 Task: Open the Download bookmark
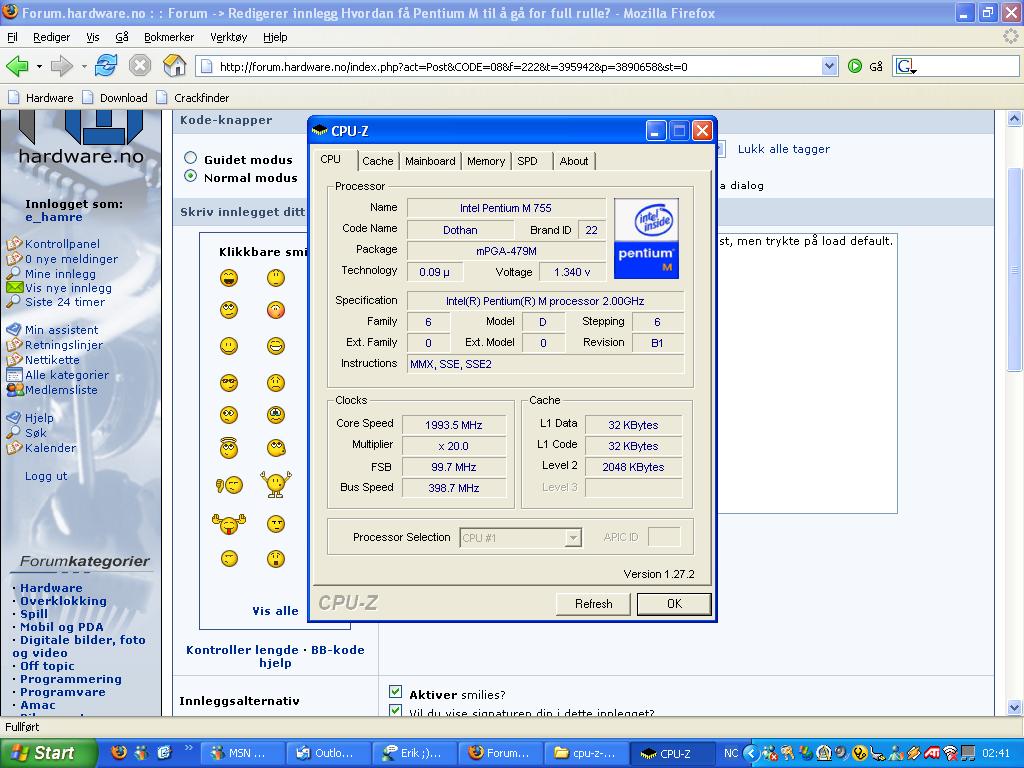point(115,98)
